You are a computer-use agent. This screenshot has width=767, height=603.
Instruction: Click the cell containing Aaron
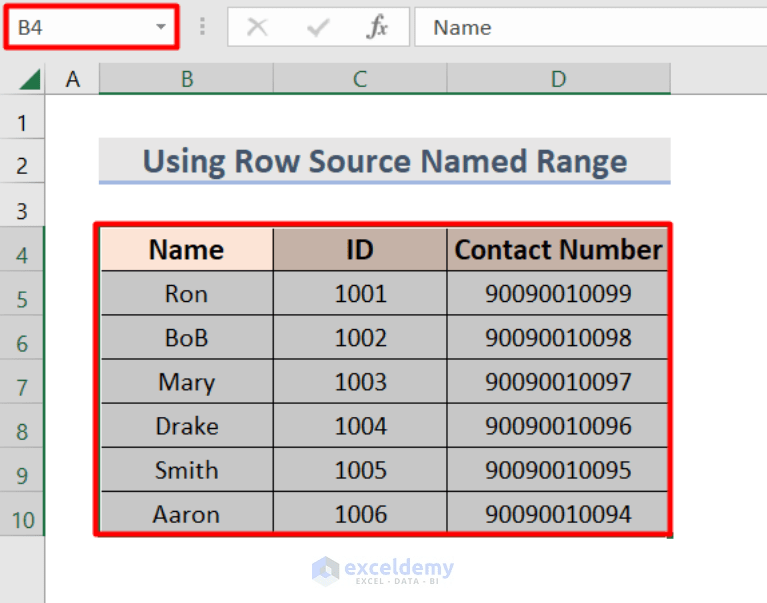pyautogui.click(x=186, y=514)
